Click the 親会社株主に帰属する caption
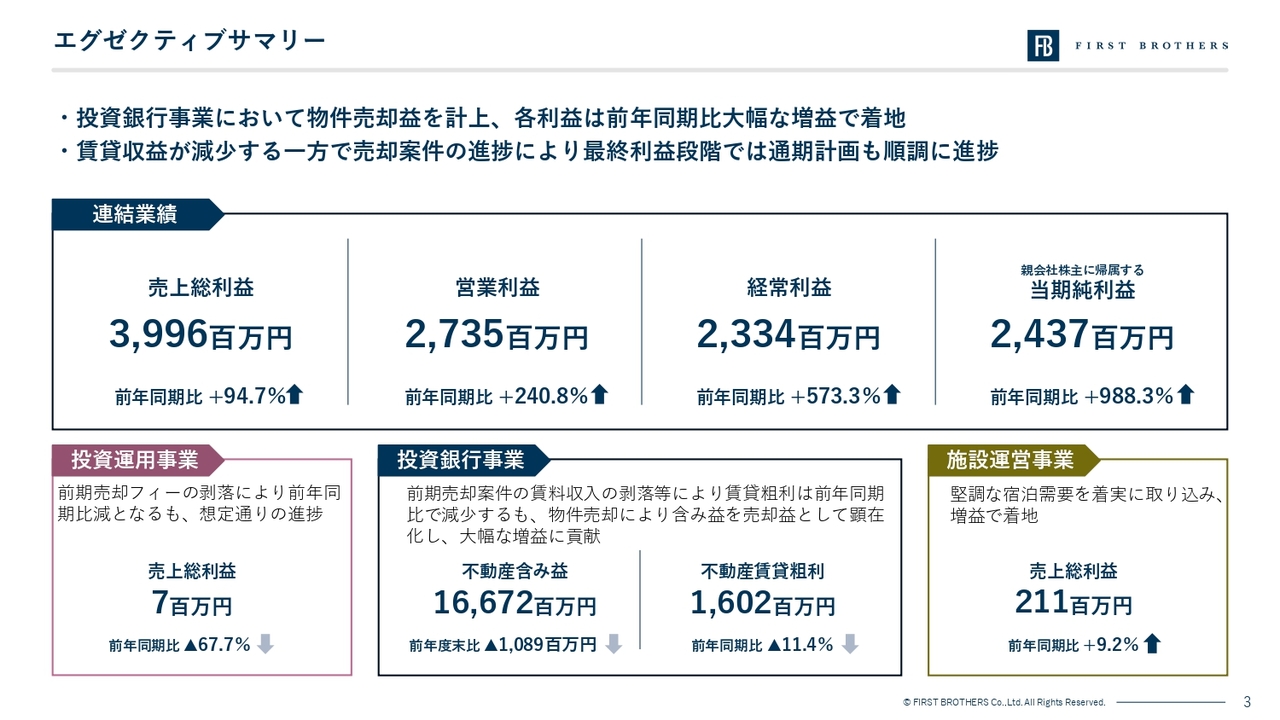 [1082, 269]
